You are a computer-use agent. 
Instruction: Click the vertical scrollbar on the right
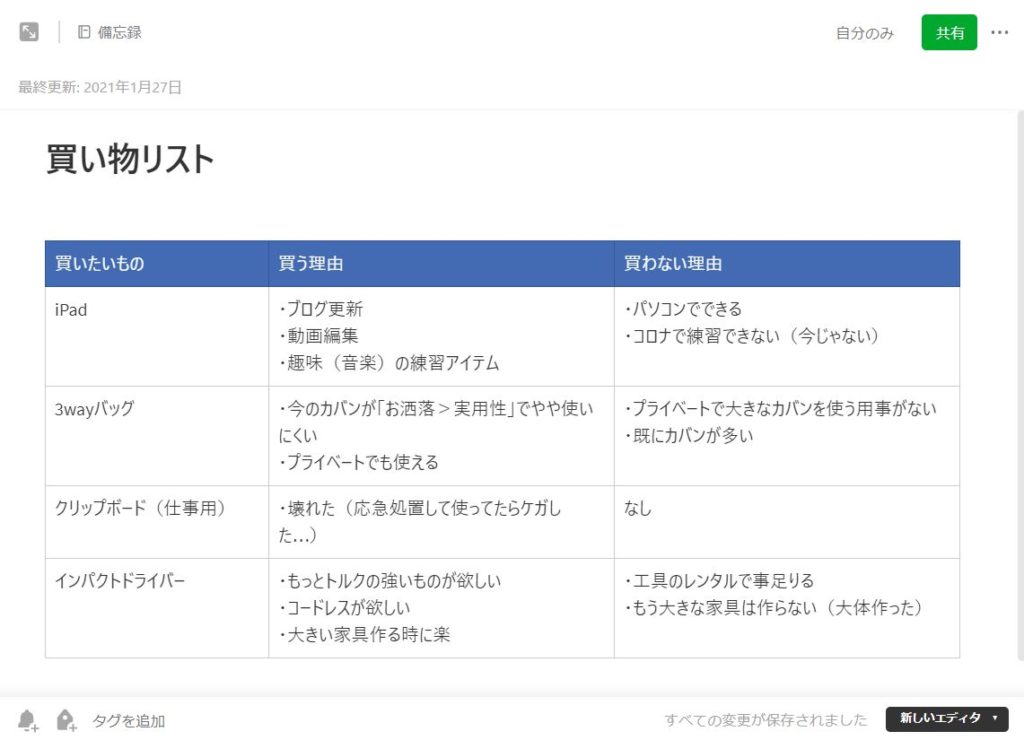pos(1018,380)
